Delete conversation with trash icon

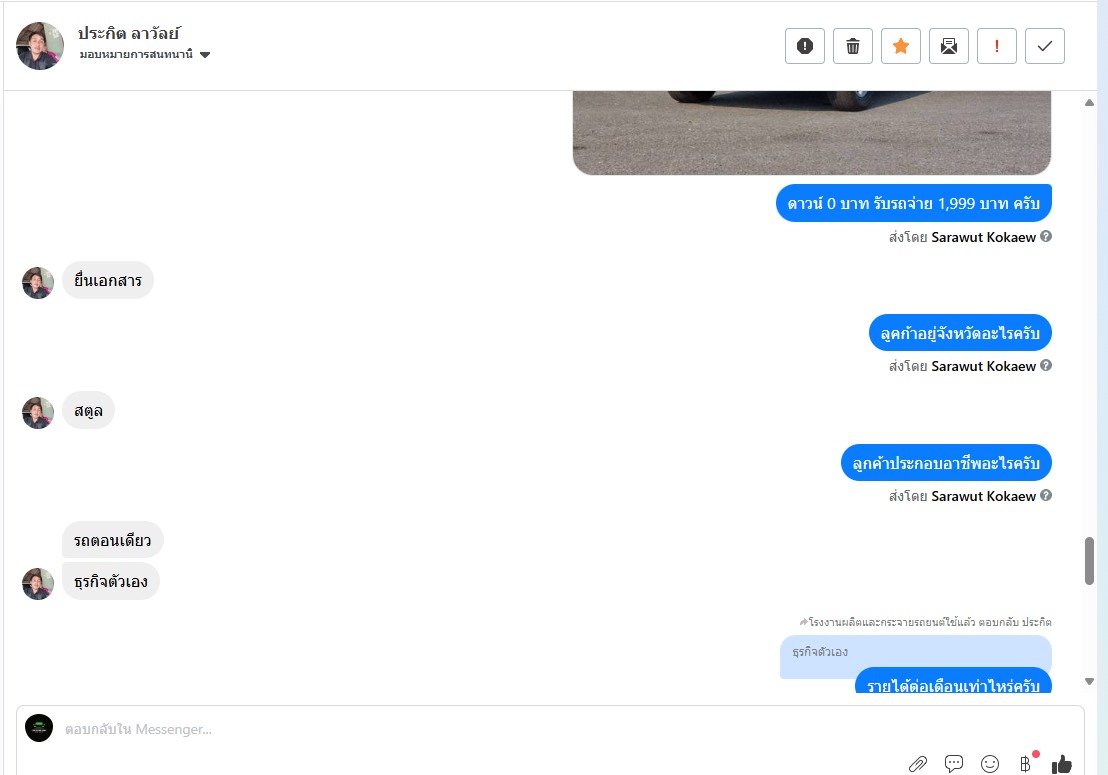coord(853,46)
